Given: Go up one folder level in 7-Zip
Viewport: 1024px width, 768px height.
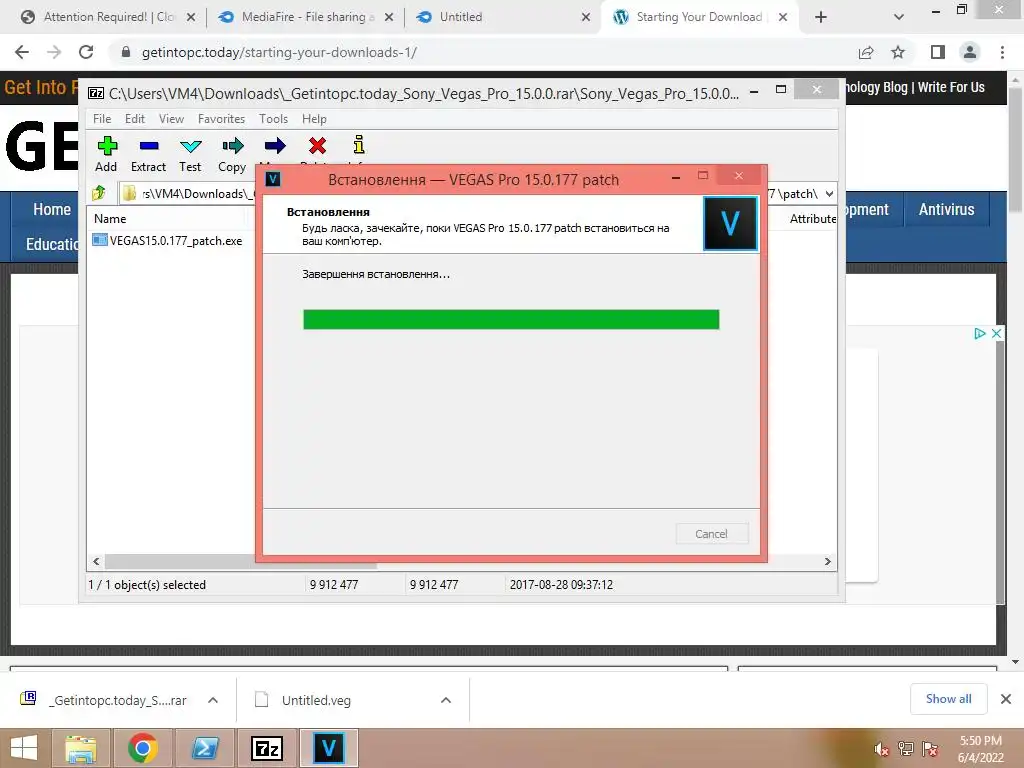Looking at the screenshot, I should (99, 193).
